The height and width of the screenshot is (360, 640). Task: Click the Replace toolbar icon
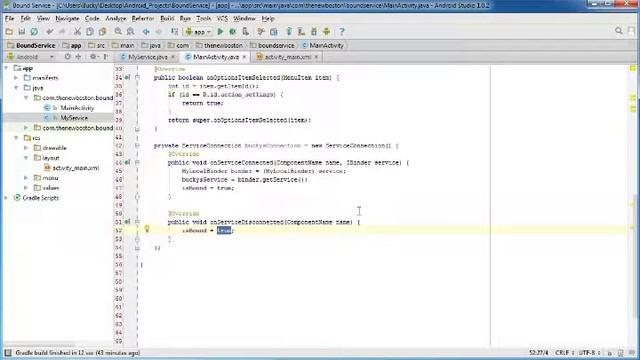click(131, 31)
